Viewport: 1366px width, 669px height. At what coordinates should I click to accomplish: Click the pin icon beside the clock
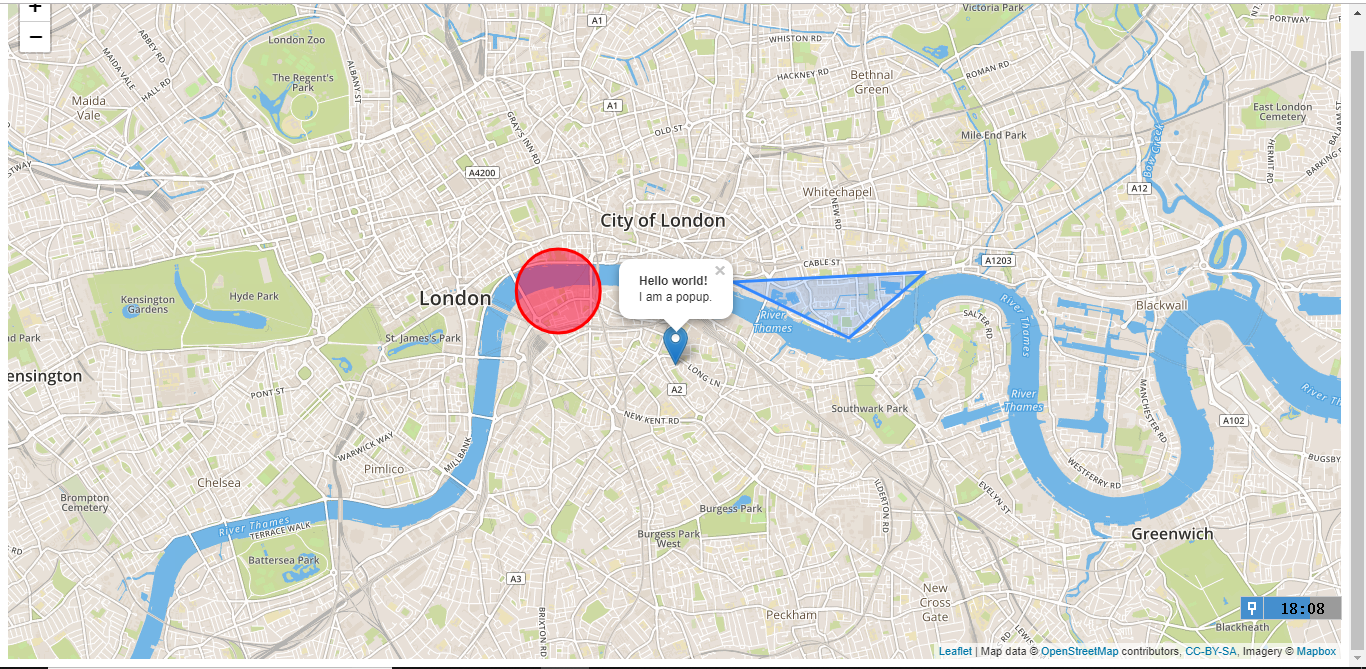coord(1252,608)
